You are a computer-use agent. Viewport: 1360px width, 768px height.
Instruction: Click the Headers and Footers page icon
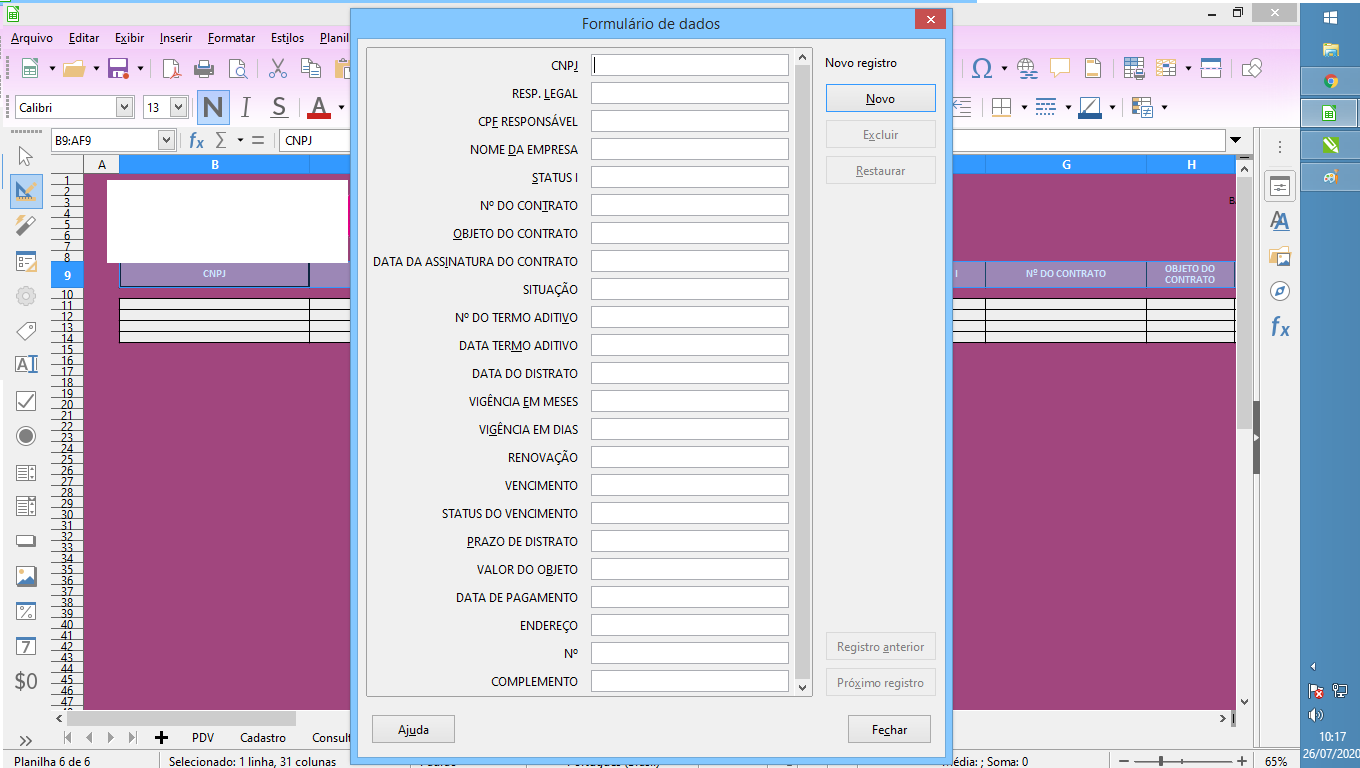pos(1092,68)
